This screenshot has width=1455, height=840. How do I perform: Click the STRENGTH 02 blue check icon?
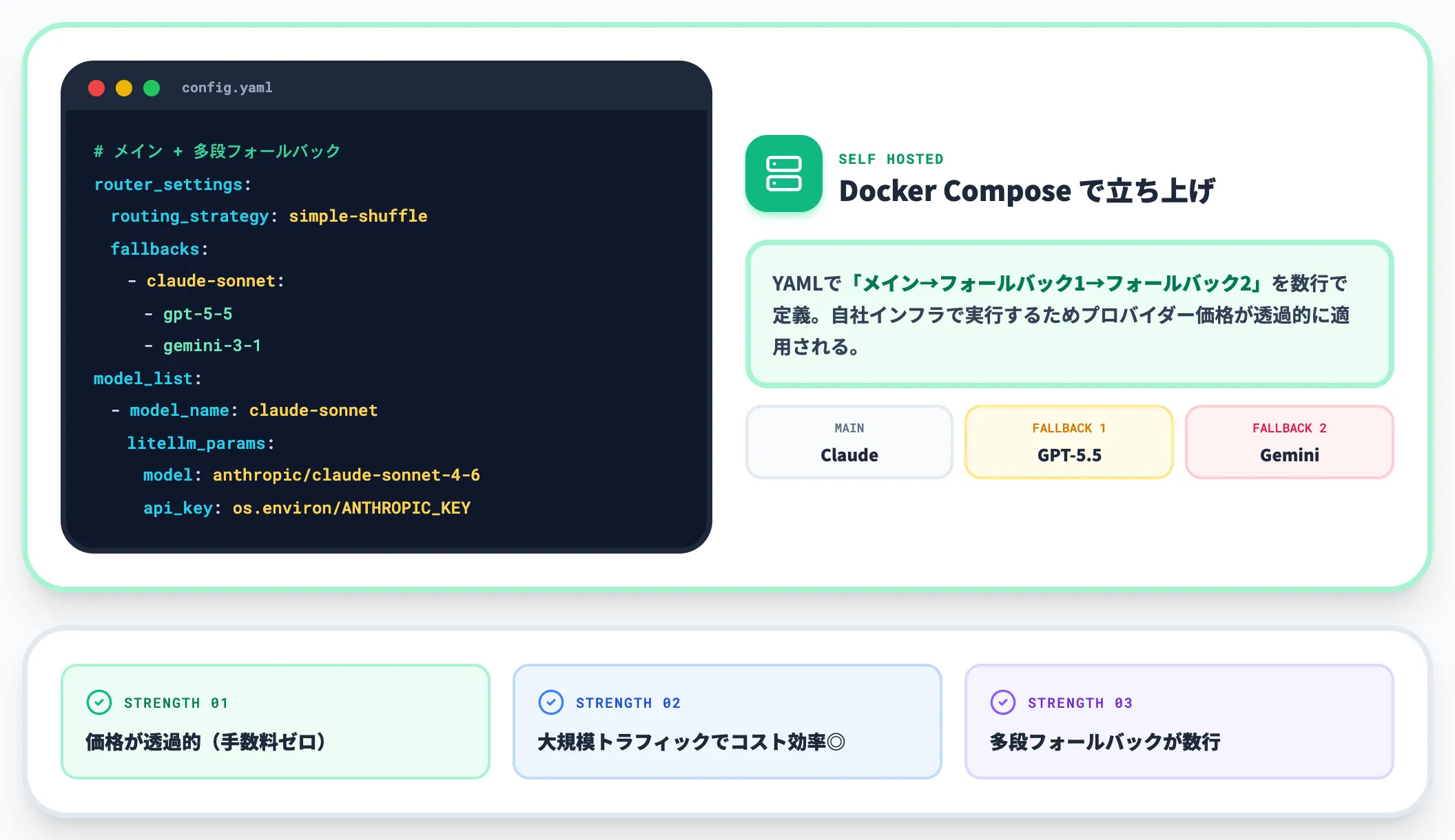tap(551, 702)
